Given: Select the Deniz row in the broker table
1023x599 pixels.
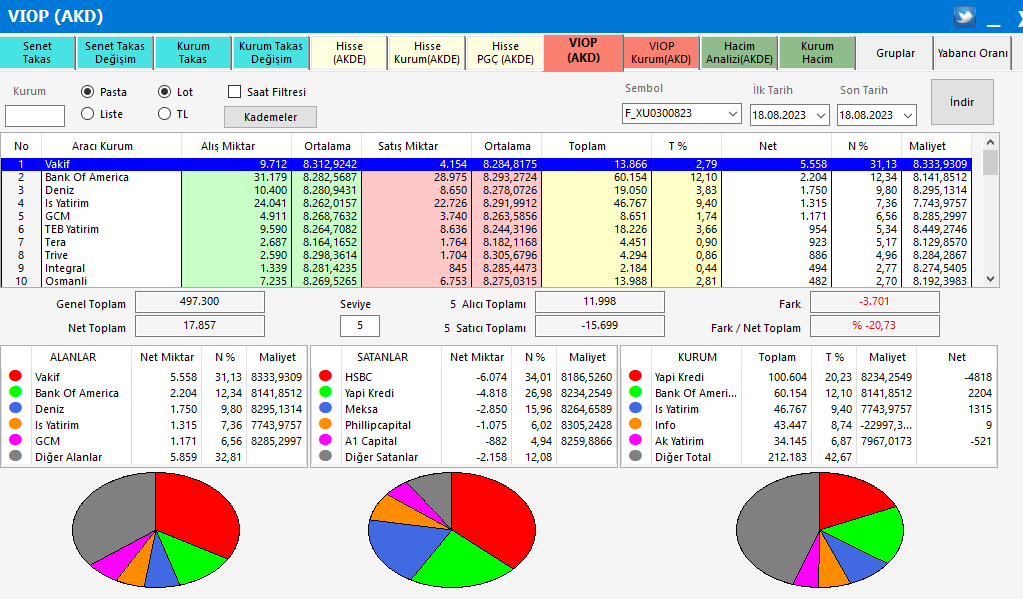Looking at the screenshot, I should pos(486,191).
